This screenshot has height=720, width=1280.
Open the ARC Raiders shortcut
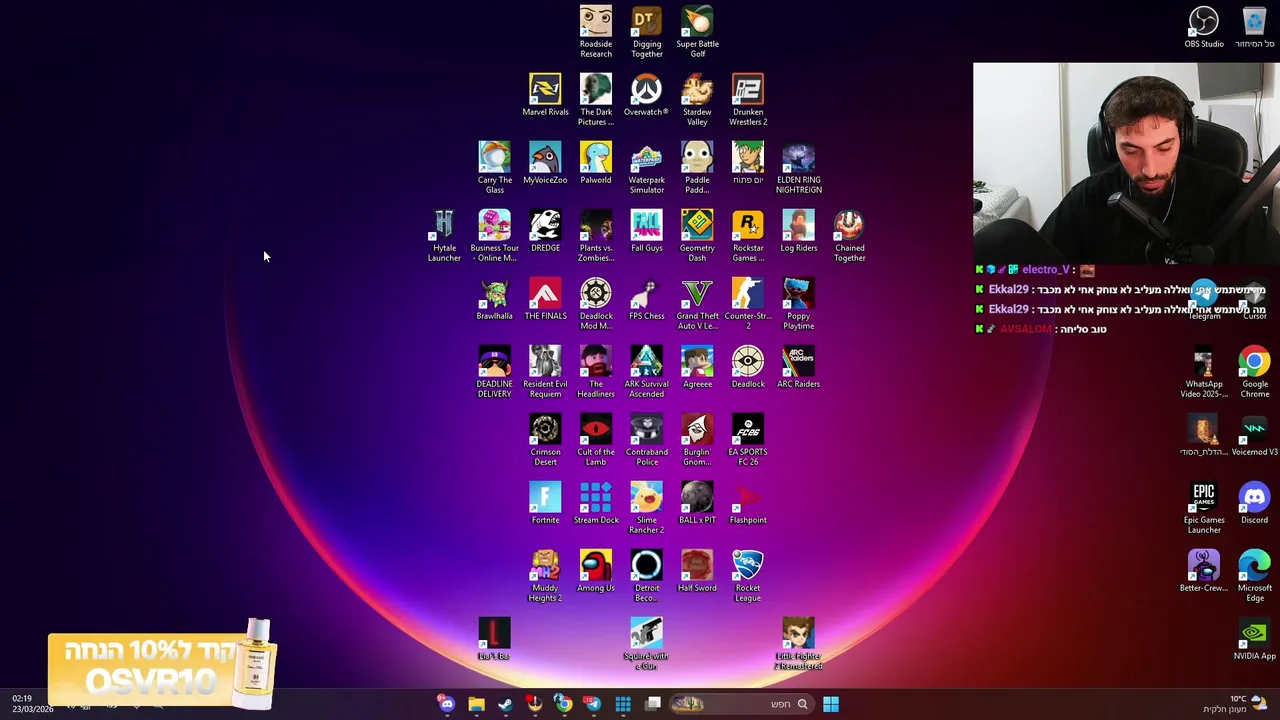pos(799,368)
